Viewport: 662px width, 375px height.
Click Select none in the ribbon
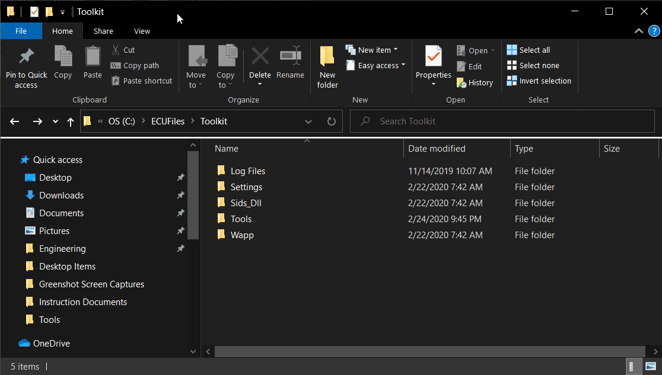[x=533, y=65]
